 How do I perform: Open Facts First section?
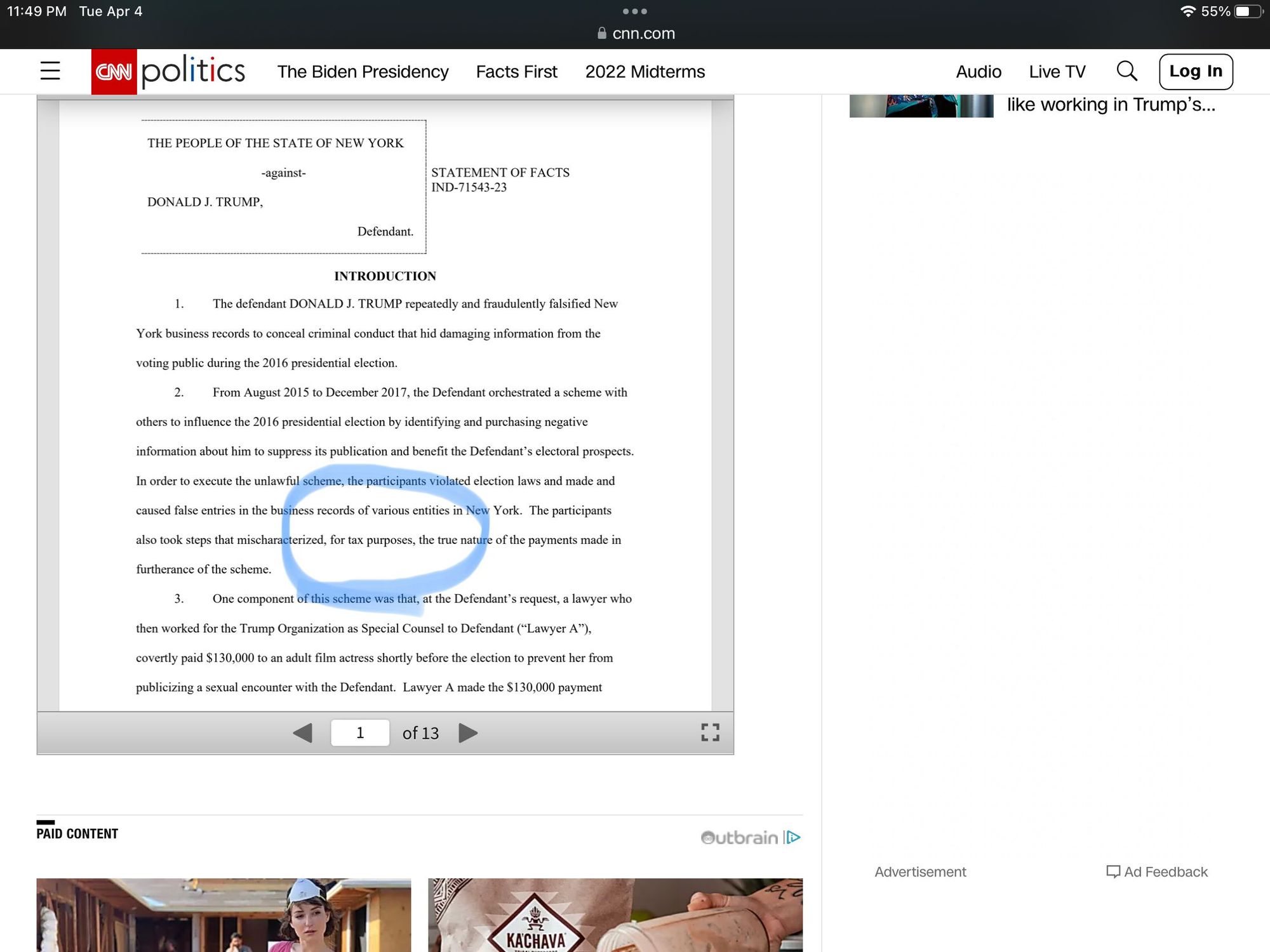(516, 72)
